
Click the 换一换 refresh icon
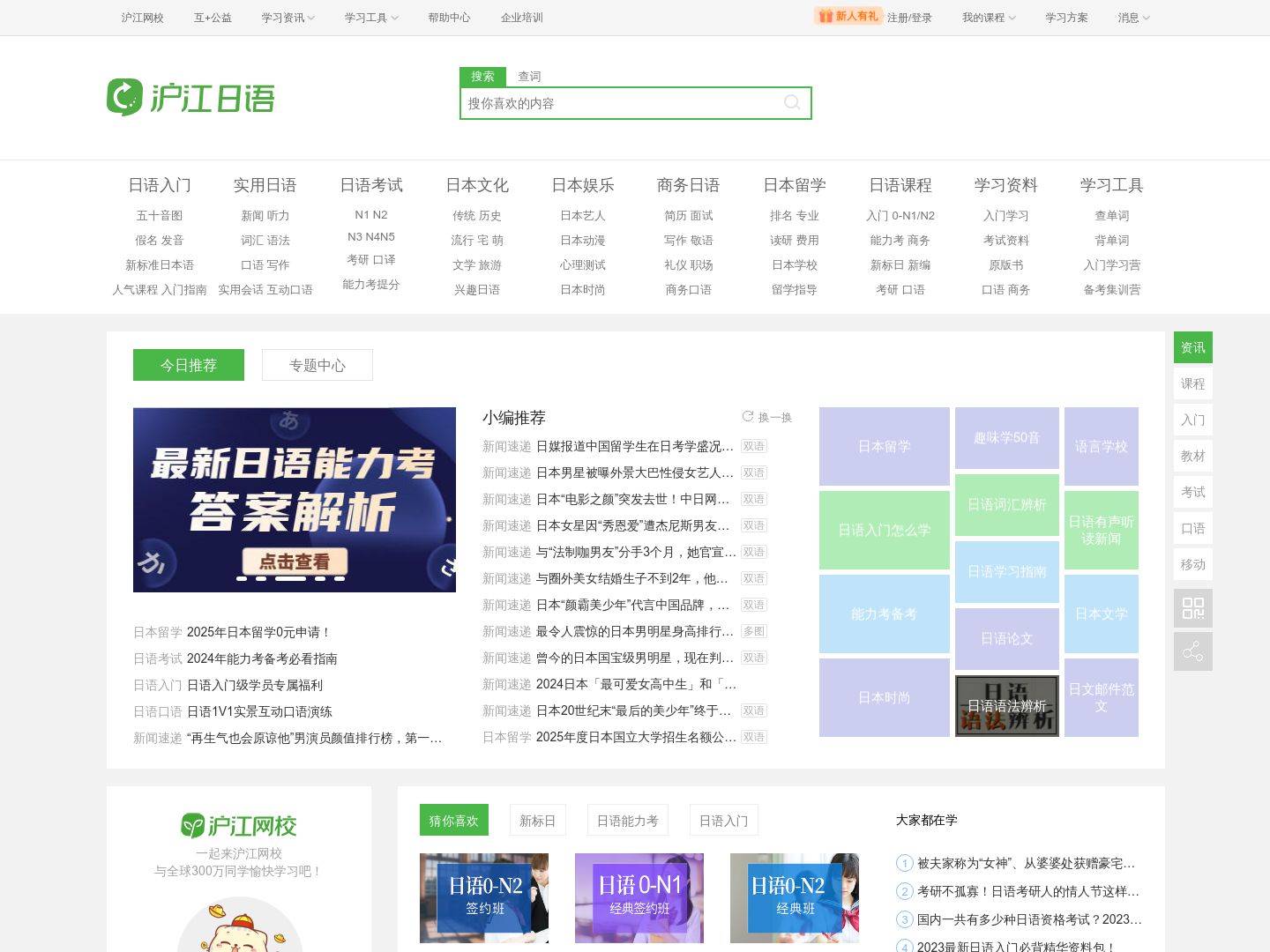(x=748, y=417)
